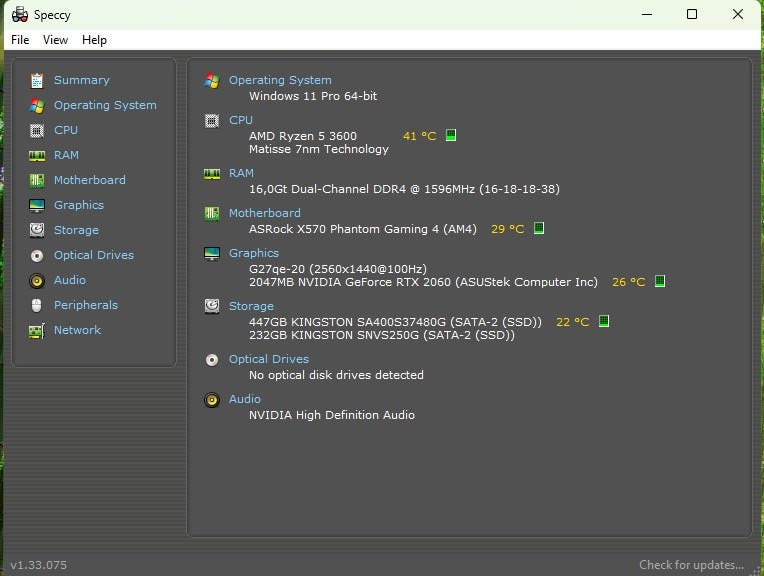764x576 pixels.
Task: Select Operating System in the sidebar list
Action: pyautogui.click(x=105, y=105)
